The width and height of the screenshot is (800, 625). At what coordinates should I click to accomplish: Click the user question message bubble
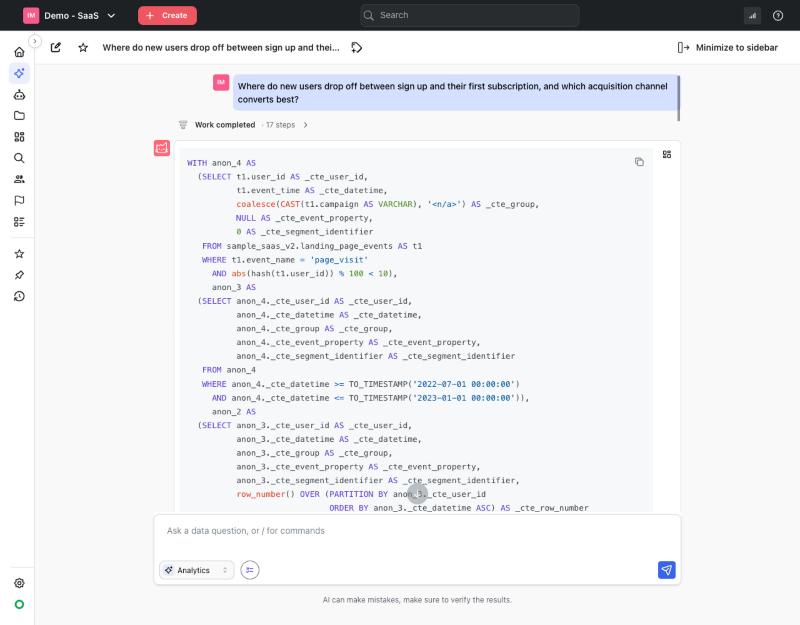[x=455, y=93]
